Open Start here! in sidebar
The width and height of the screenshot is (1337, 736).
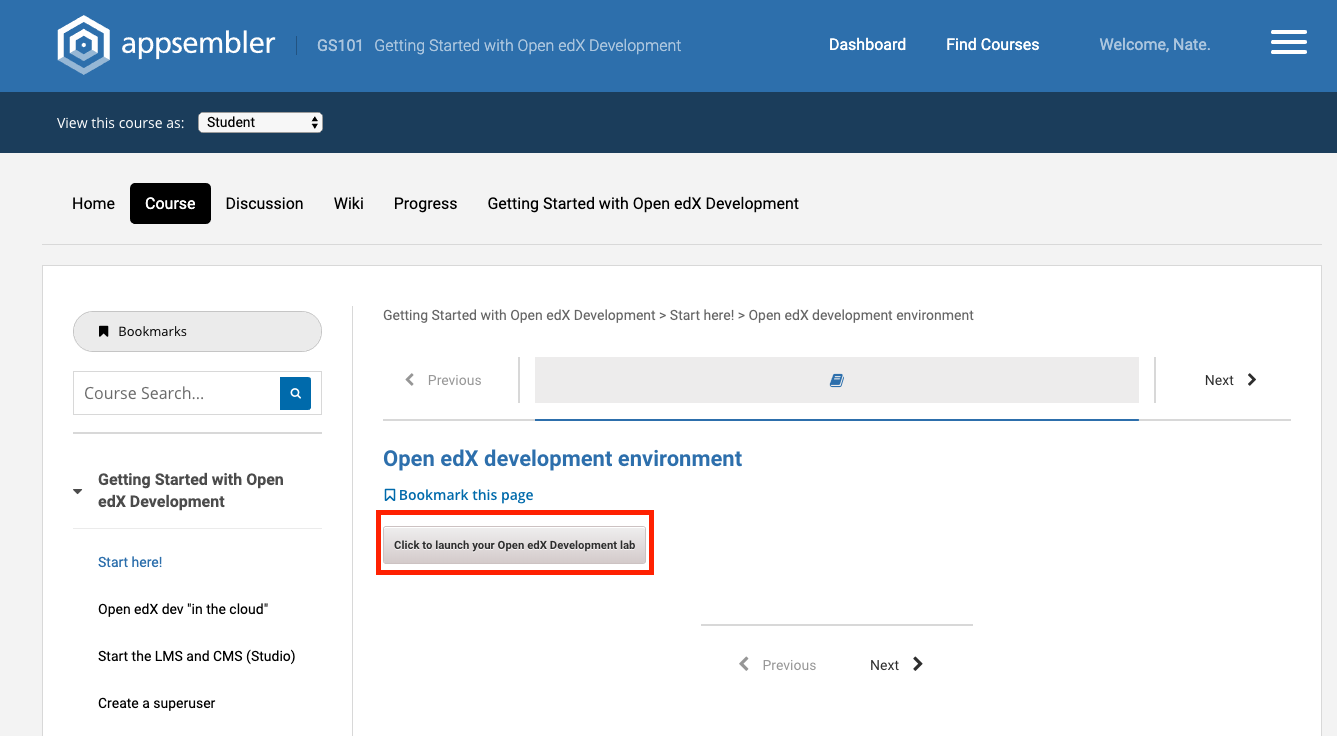point(130,562)
